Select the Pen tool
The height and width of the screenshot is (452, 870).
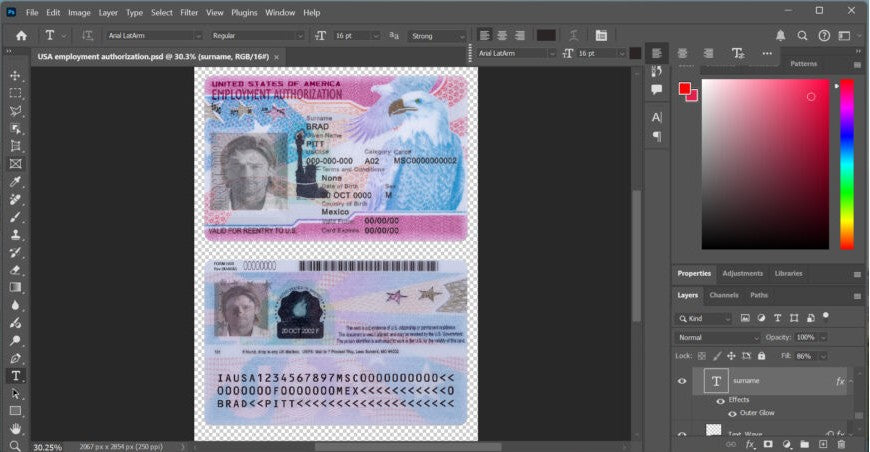click(x=16, y=358)
